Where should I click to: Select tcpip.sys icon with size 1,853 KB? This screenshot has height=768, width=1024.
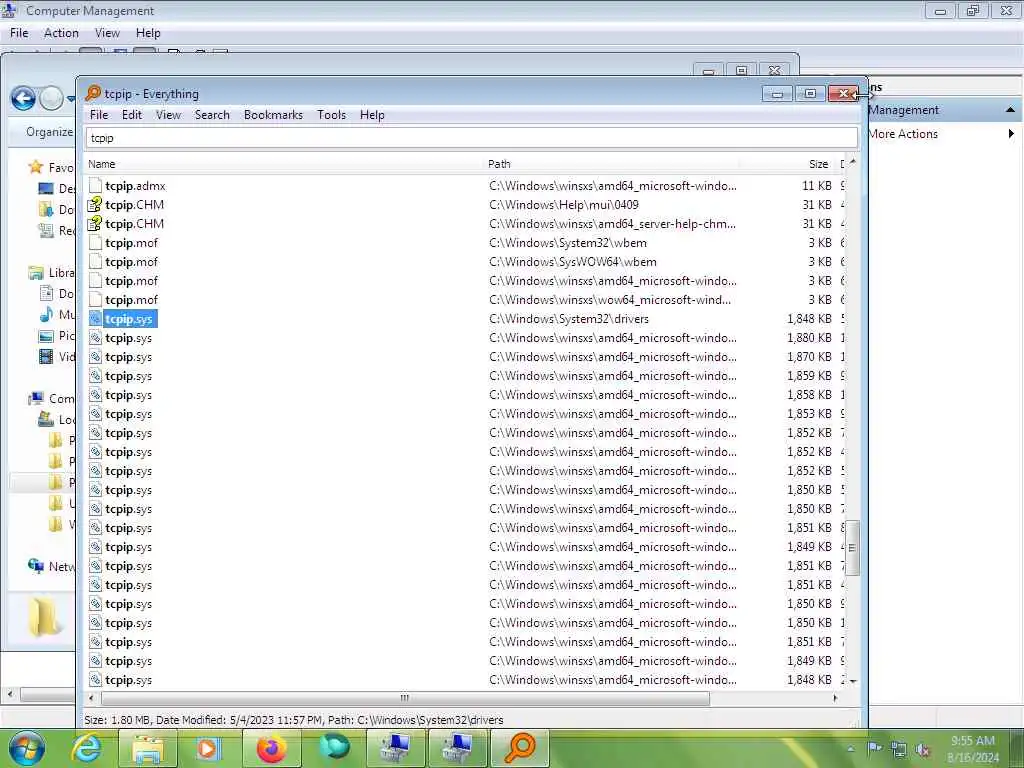[95, 414]
